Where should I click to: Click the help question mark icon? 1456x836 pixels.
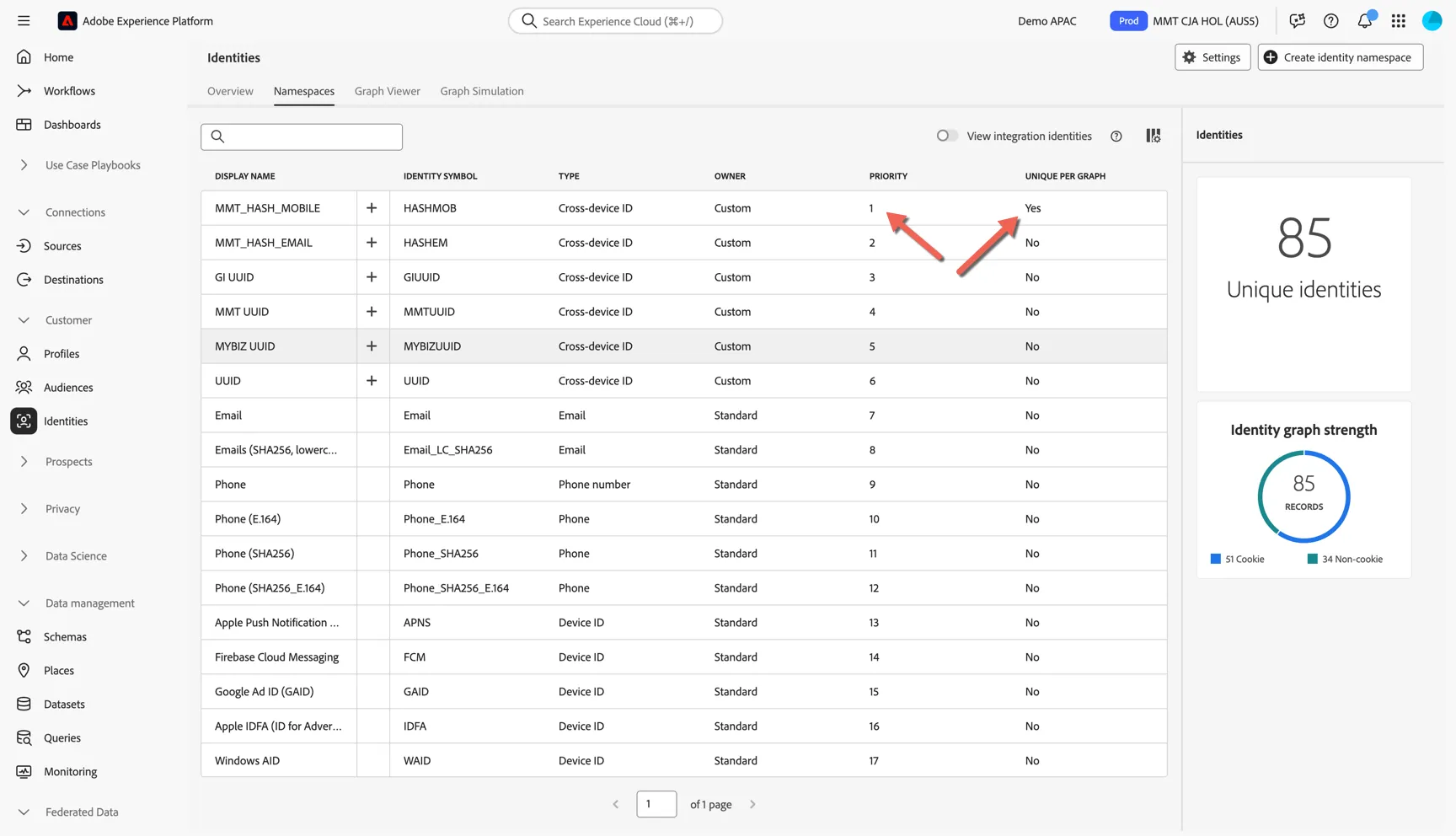[x=1331, y=21]
